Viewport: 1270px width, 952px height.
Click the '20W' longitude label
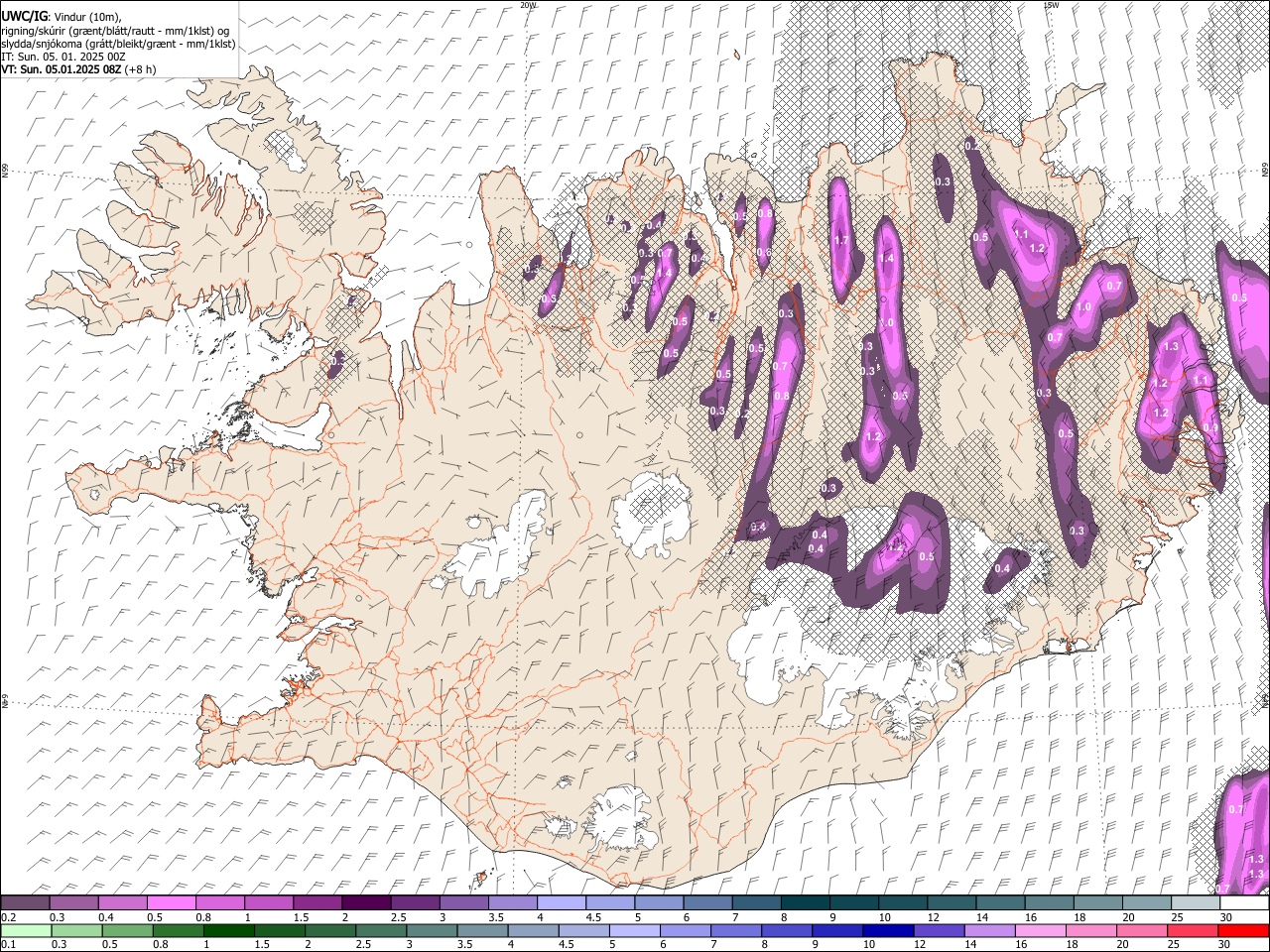[528, 5]
